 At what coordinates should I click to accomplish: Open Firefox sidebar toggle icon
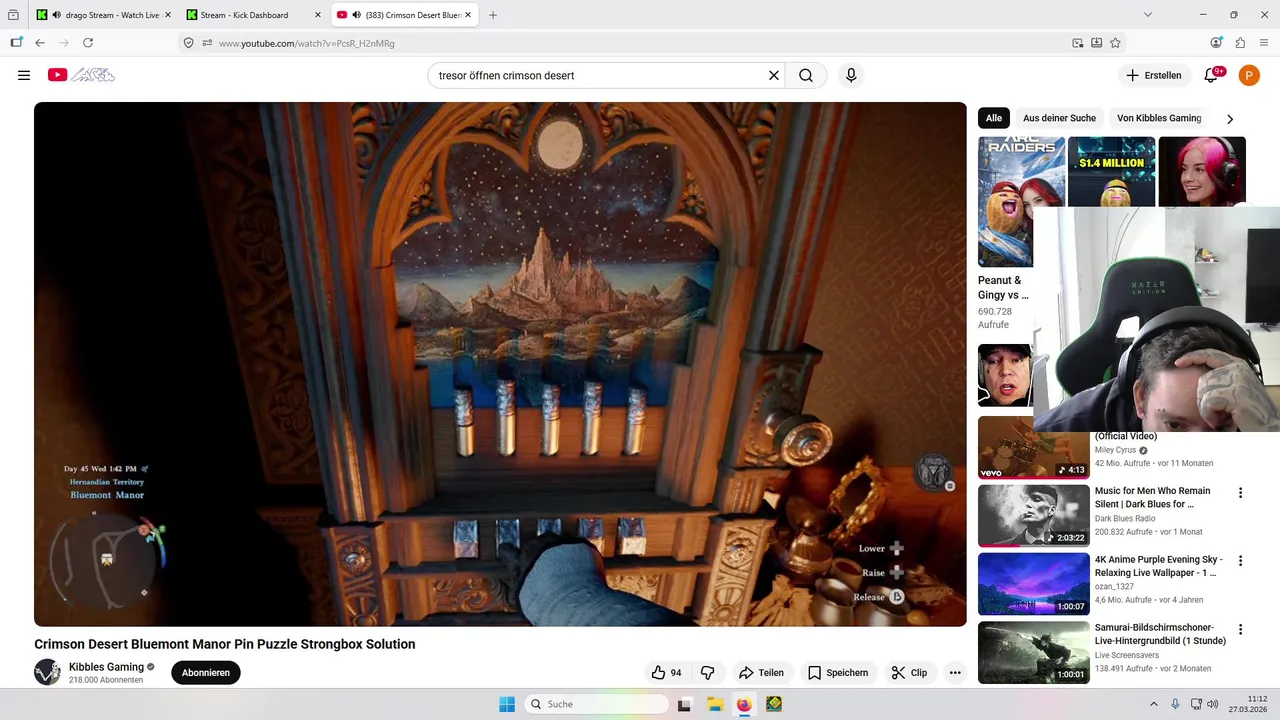[x=16, y=43]
